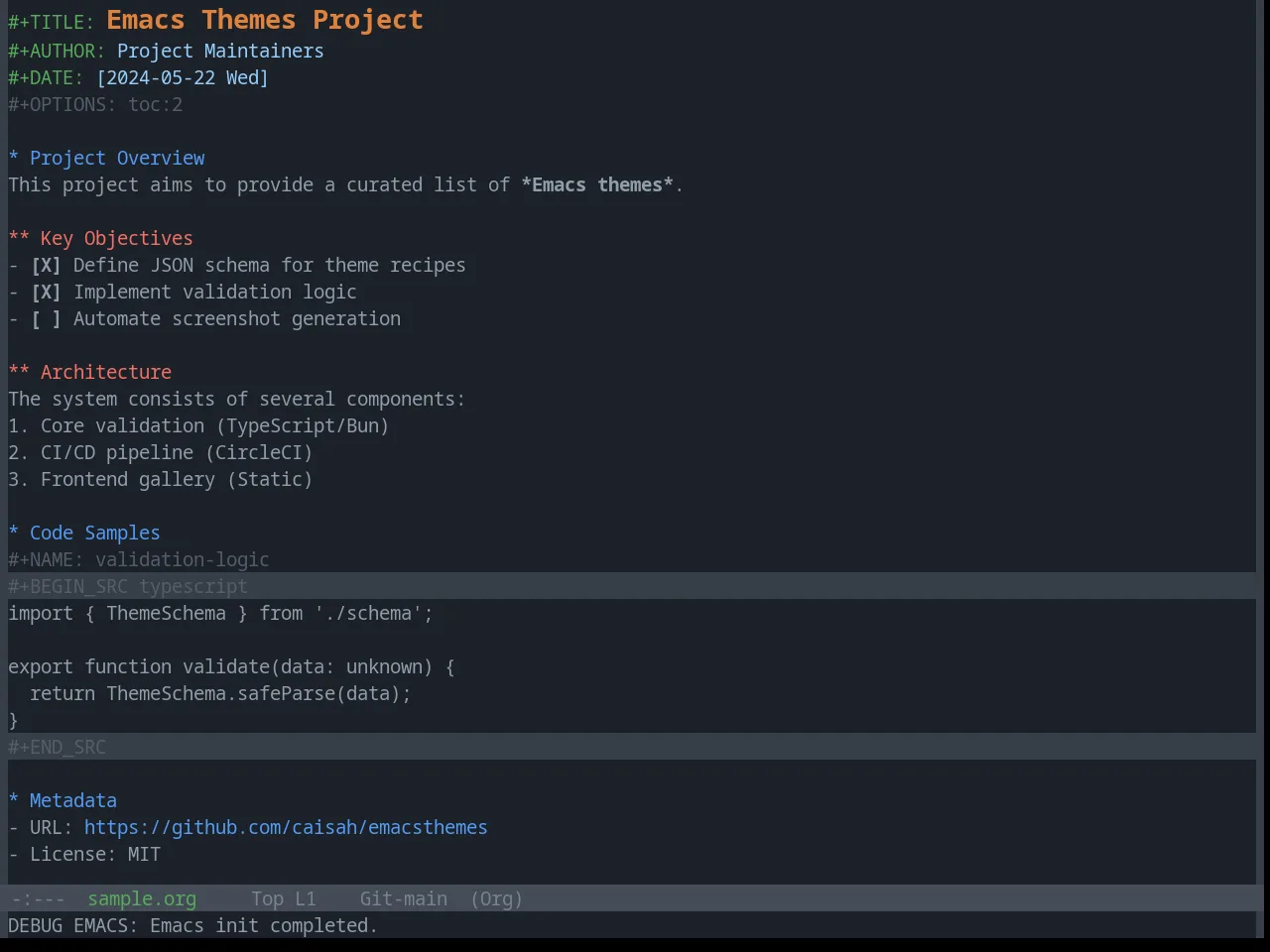
Task: Collapse the Project Overview heading star
Action: click(14, 158)
